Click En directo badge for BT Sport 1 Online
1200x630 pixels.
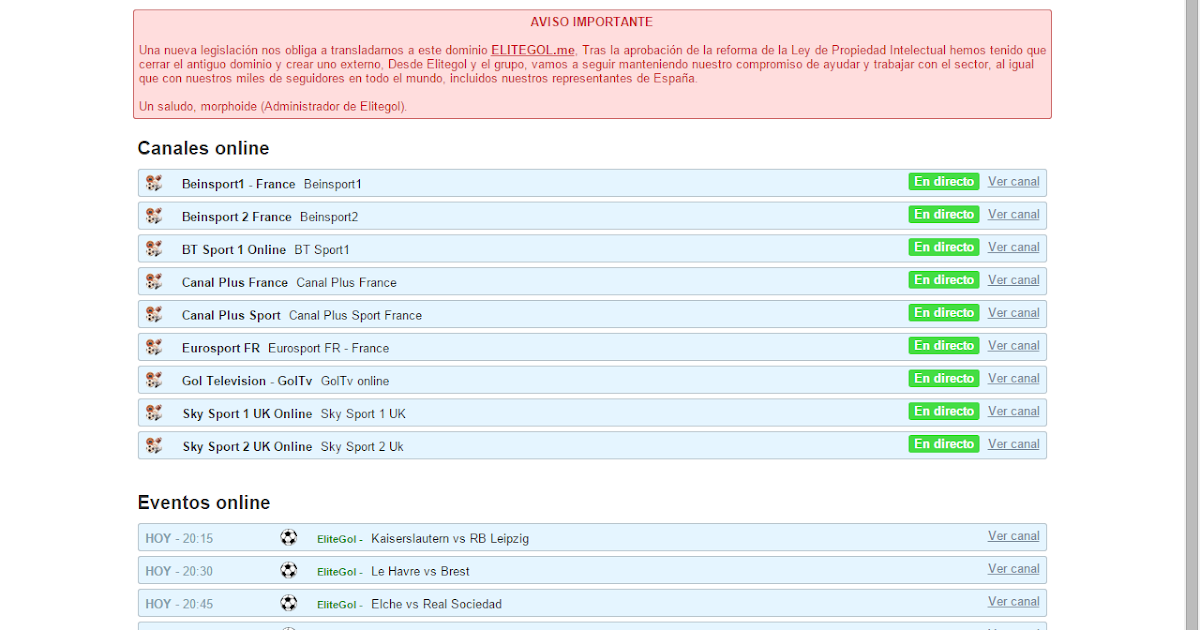(x=944, y=248)
